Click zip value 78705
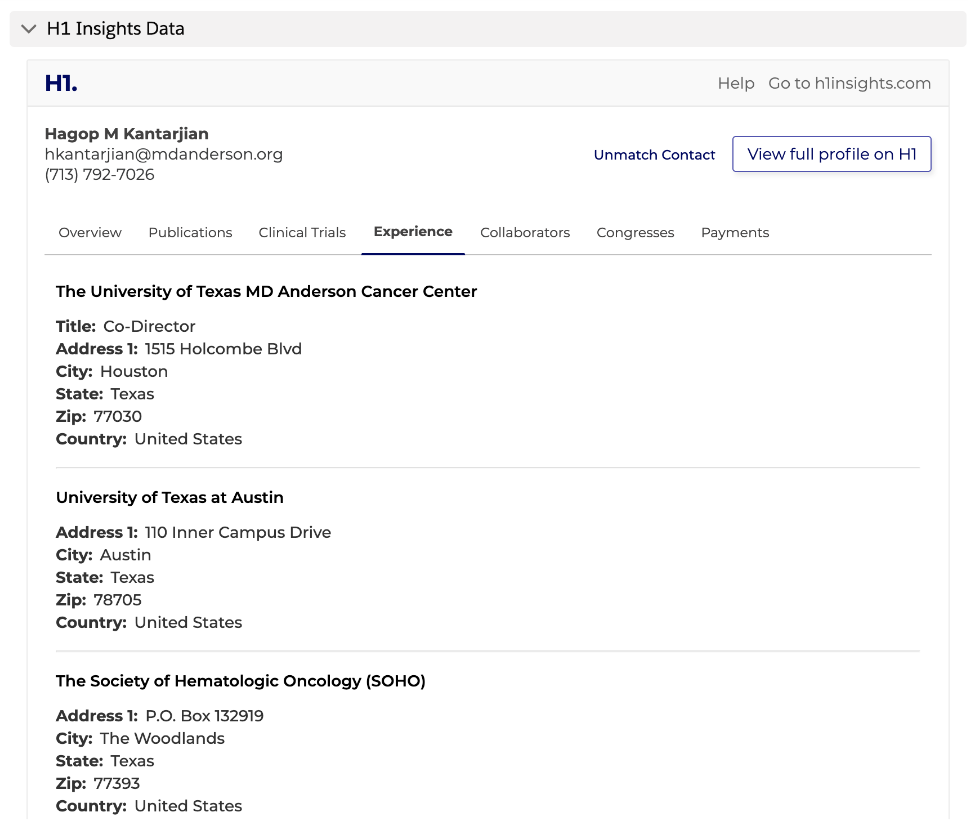Image resolution: width=968 pixels, height=828 pixels. click(x=117, y=600)
